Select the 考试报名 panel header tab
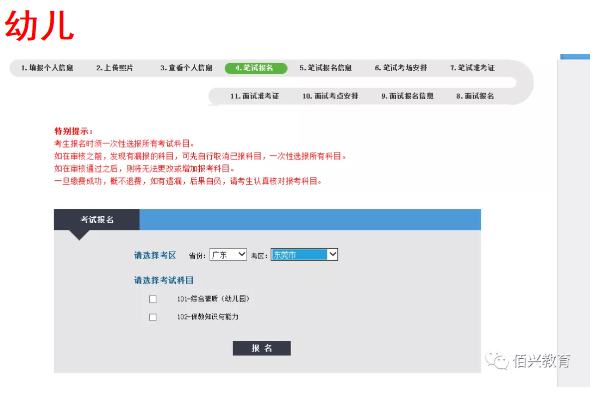599x397 pixels. 97,220
